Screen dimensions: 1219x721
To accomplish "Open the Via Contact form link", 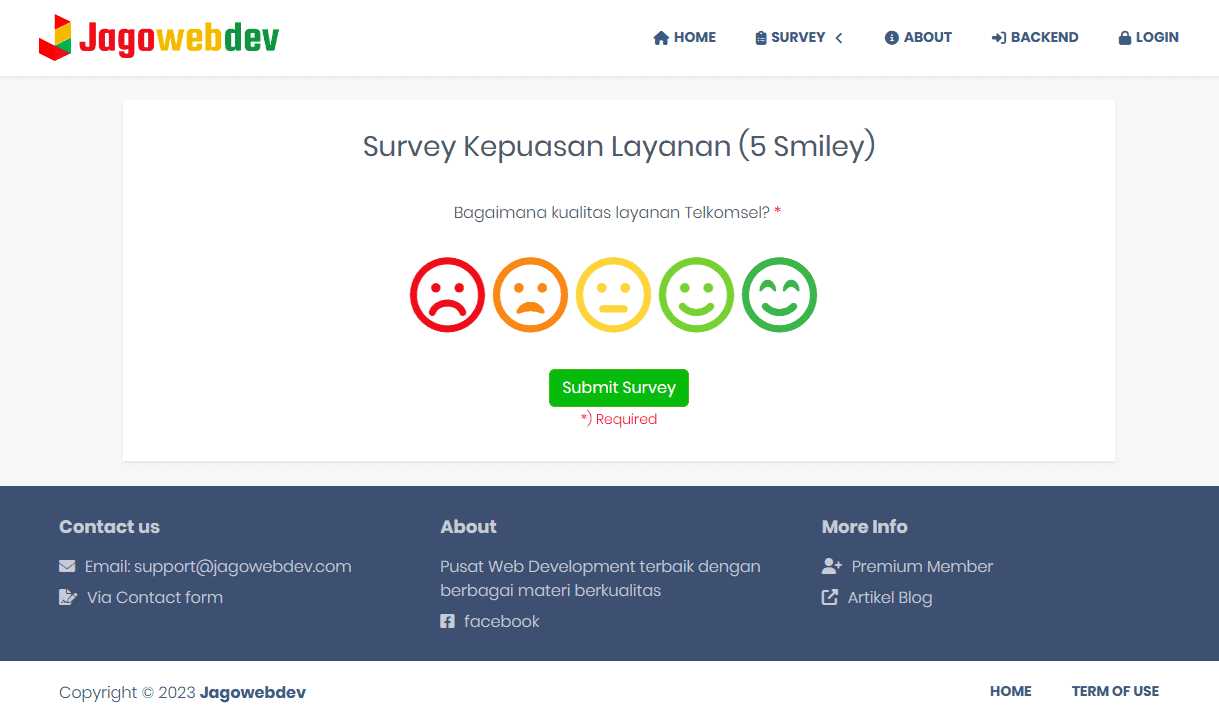I will [155, 597].
